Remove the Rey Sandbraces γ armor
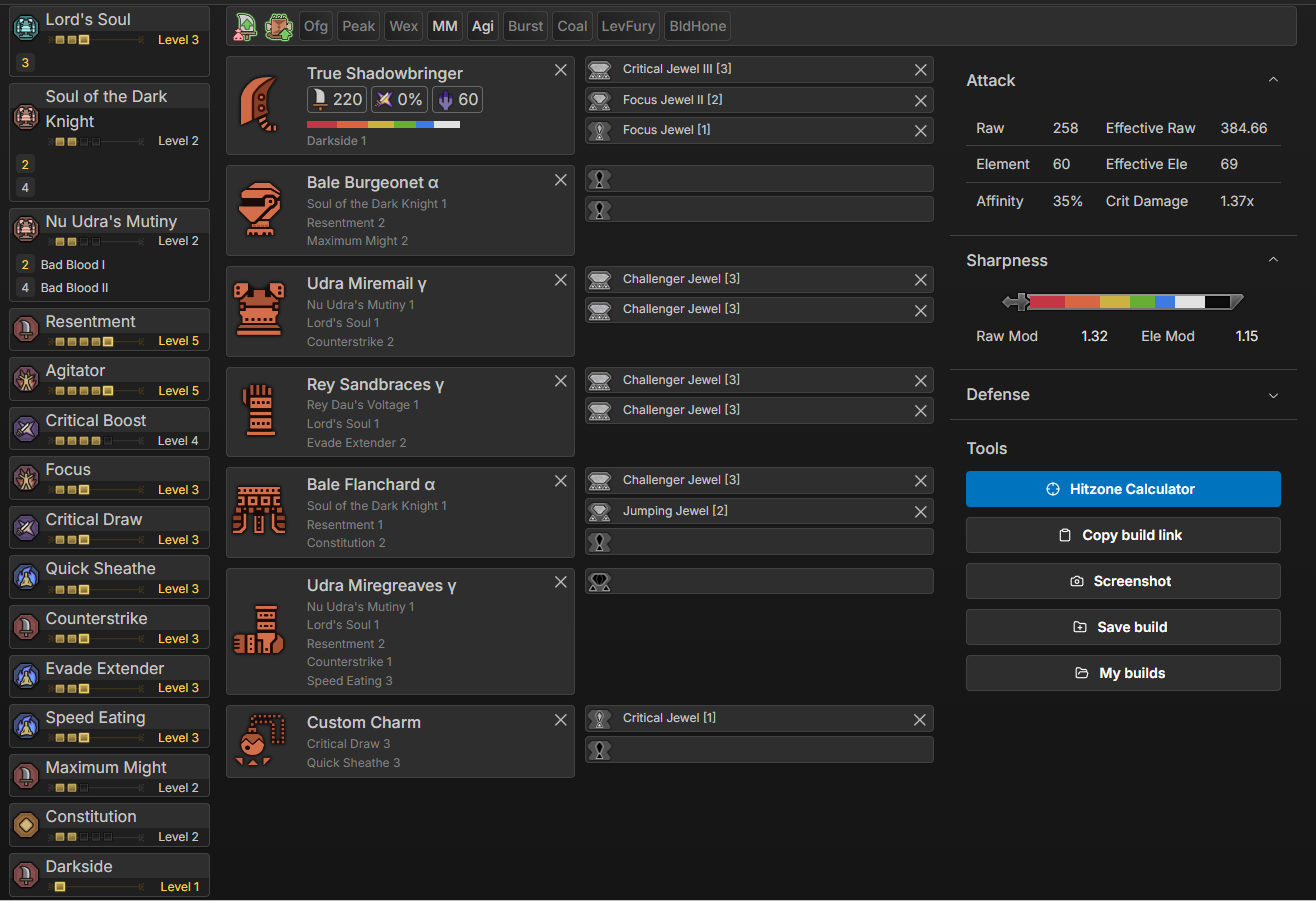The width and height of the screenshot is (1316, 901). coord(561,381)
